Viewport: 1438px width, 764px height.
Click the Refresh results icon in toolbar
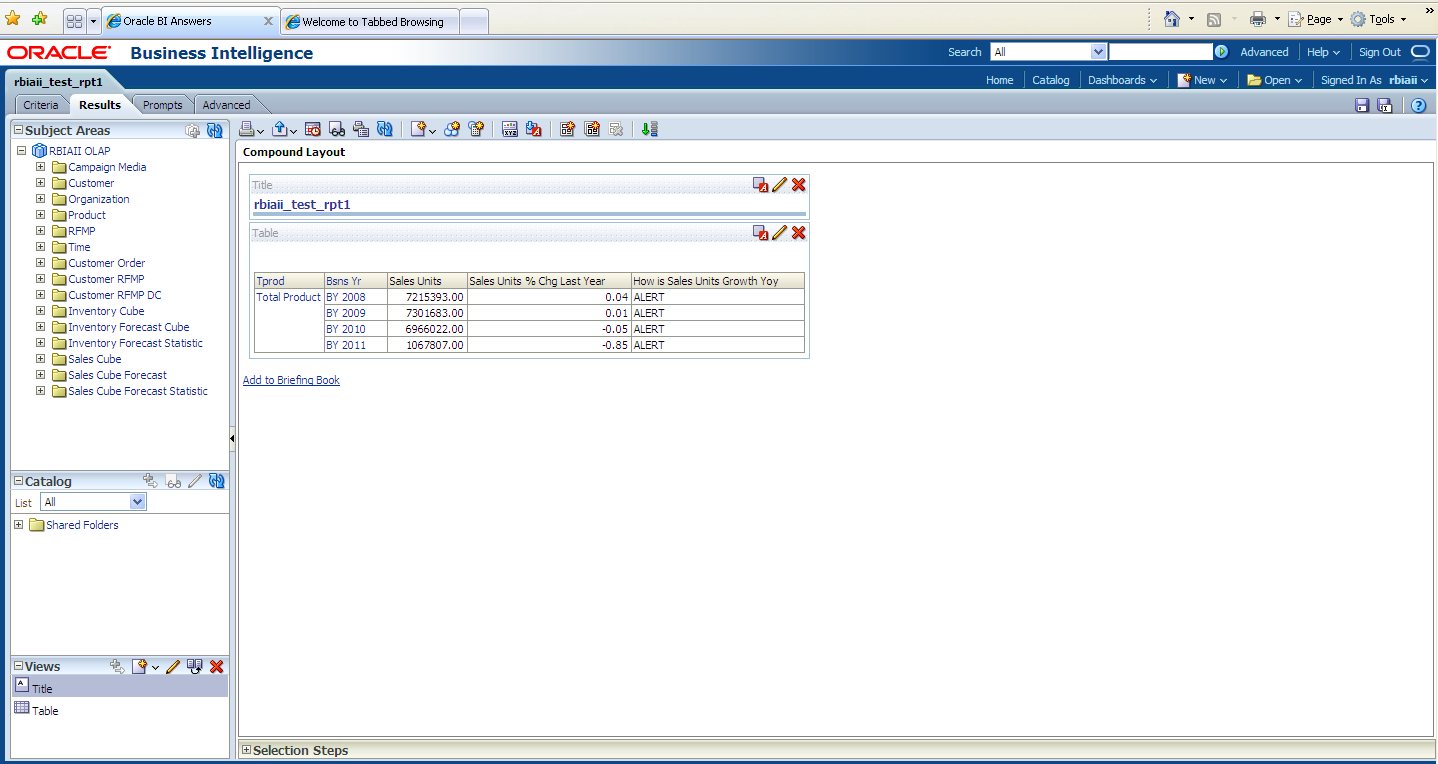[385, 129]
